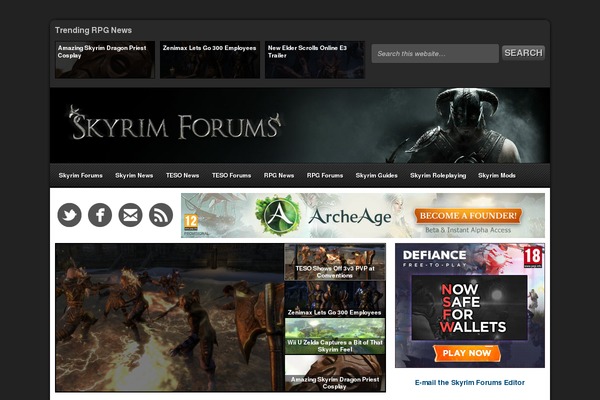This screenshot has width=600, height=400.
Task: Open the RSS feed icon
Action: (161, 215)
